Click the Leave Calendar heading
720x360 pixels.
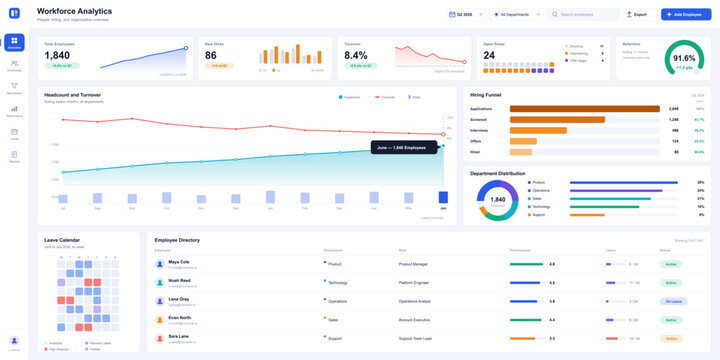pos(62,240)
